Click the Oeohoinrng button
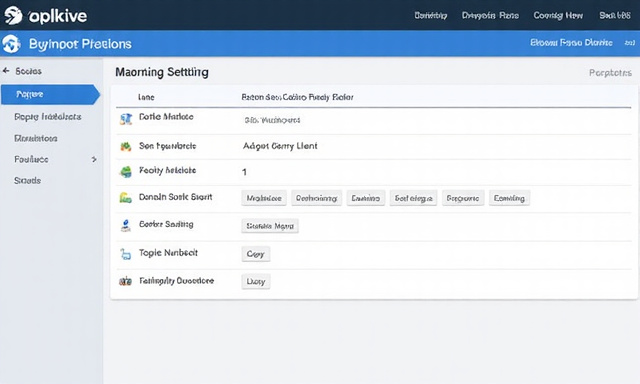 tap(317, 198)
